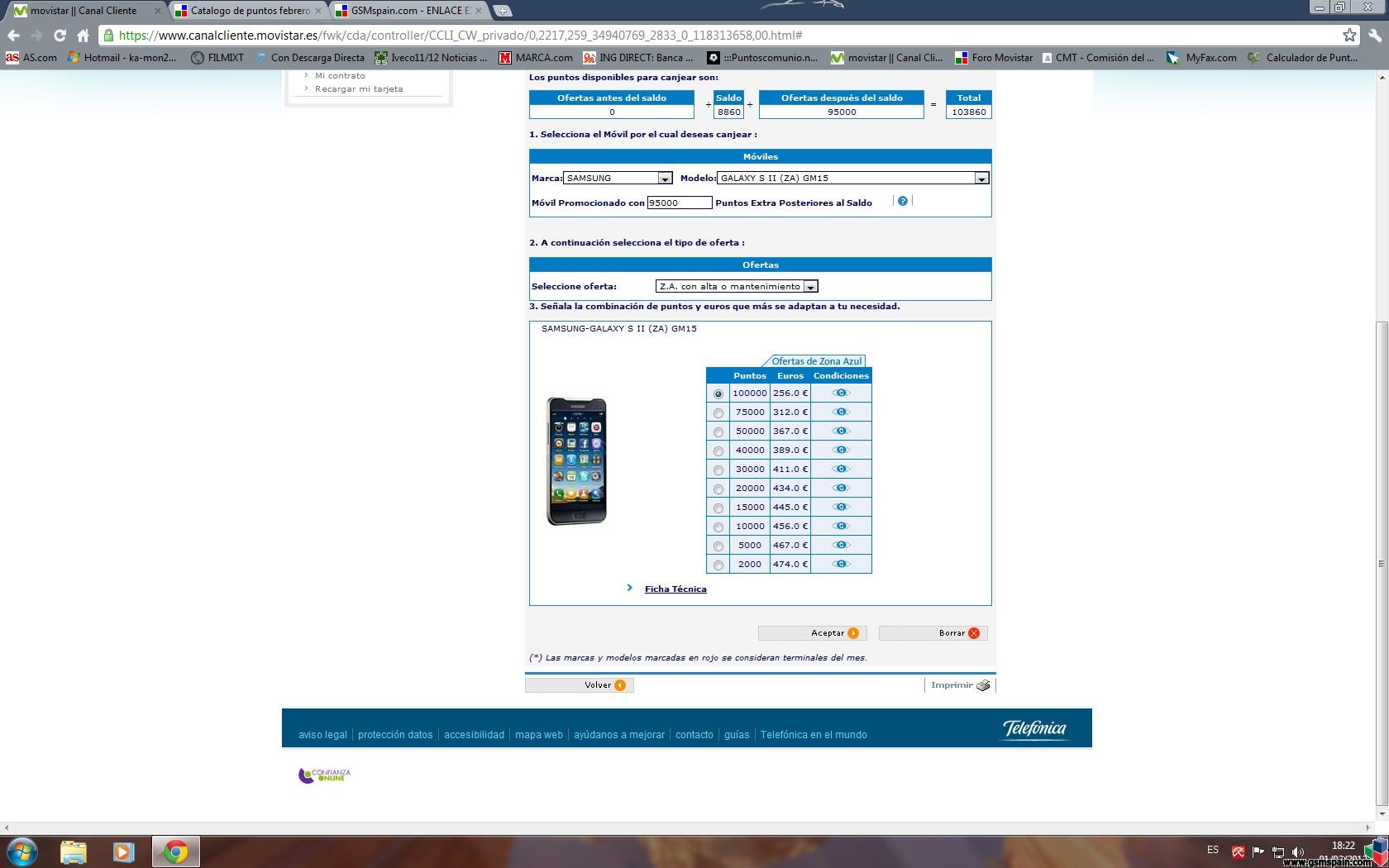Click ayúdanos a mejorar footer link

coord(619,735)
